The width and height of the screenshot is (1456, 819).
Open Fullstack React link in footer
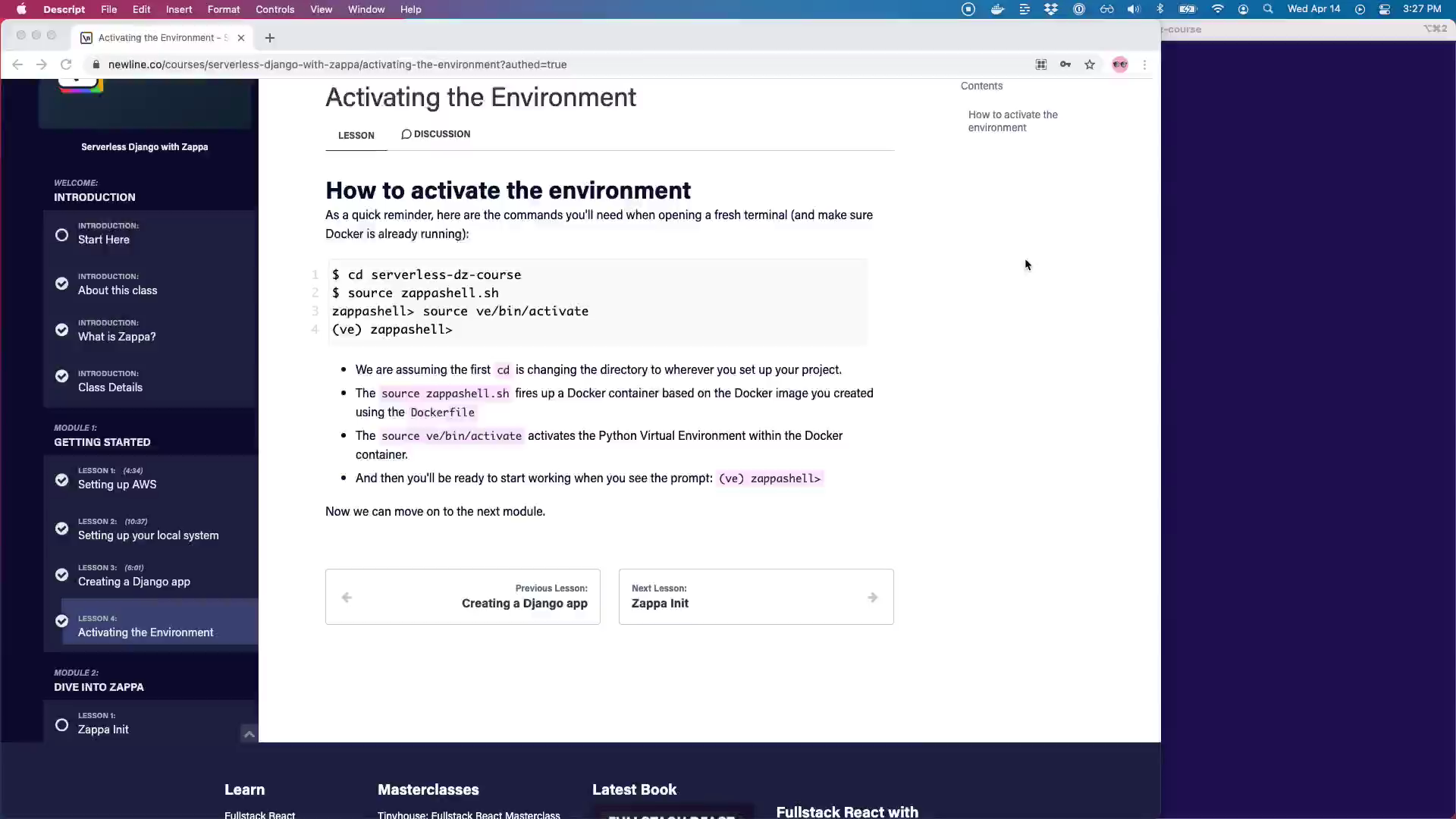(259, 814)
